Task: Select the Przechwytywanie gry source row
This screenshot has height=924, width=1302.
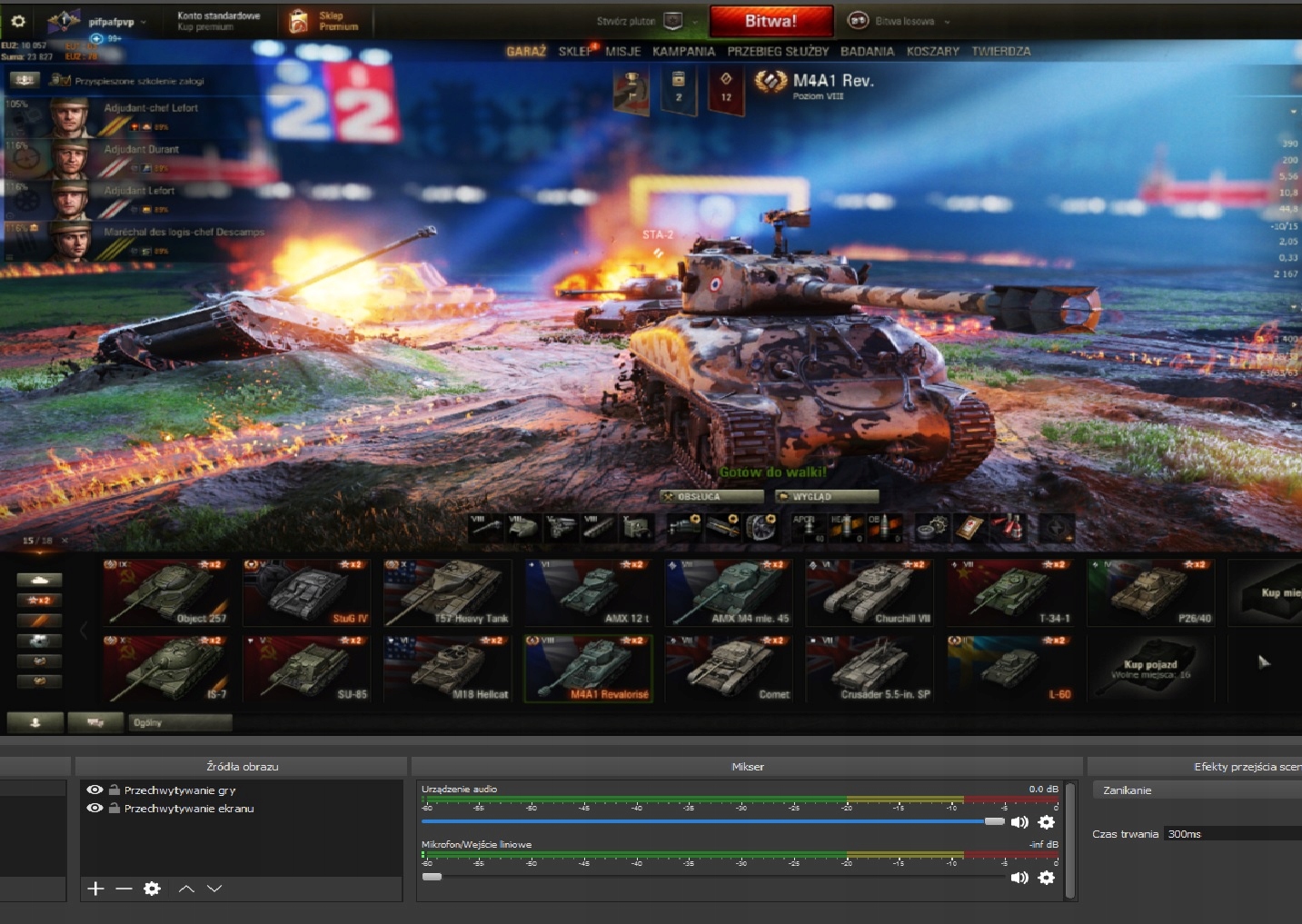Action: 241,790
